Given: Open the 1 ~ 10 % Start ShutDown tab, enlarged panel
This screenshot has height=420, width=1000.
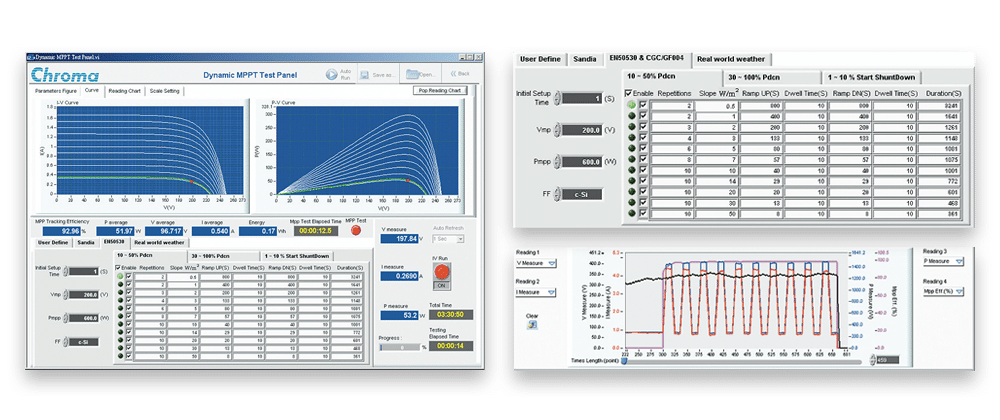Looking at the screenshot, I should coord(871,77).
